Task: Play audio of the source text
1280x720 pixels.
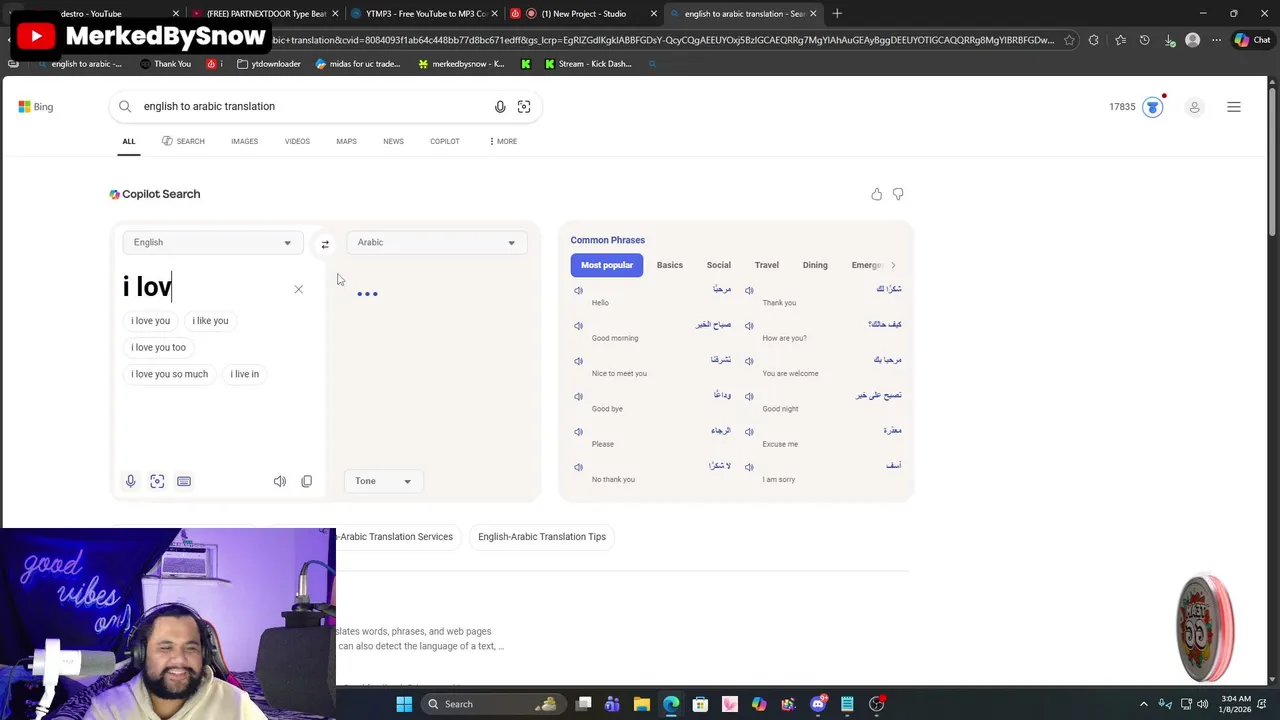Action: [x=280, y=481]
